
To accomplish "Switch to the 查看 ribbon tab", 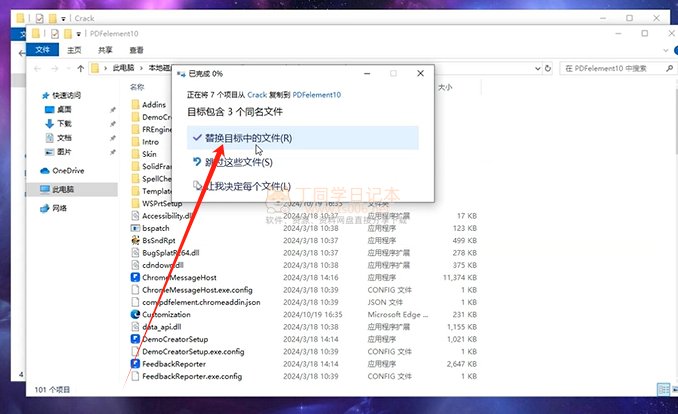I will click(136, 49).
